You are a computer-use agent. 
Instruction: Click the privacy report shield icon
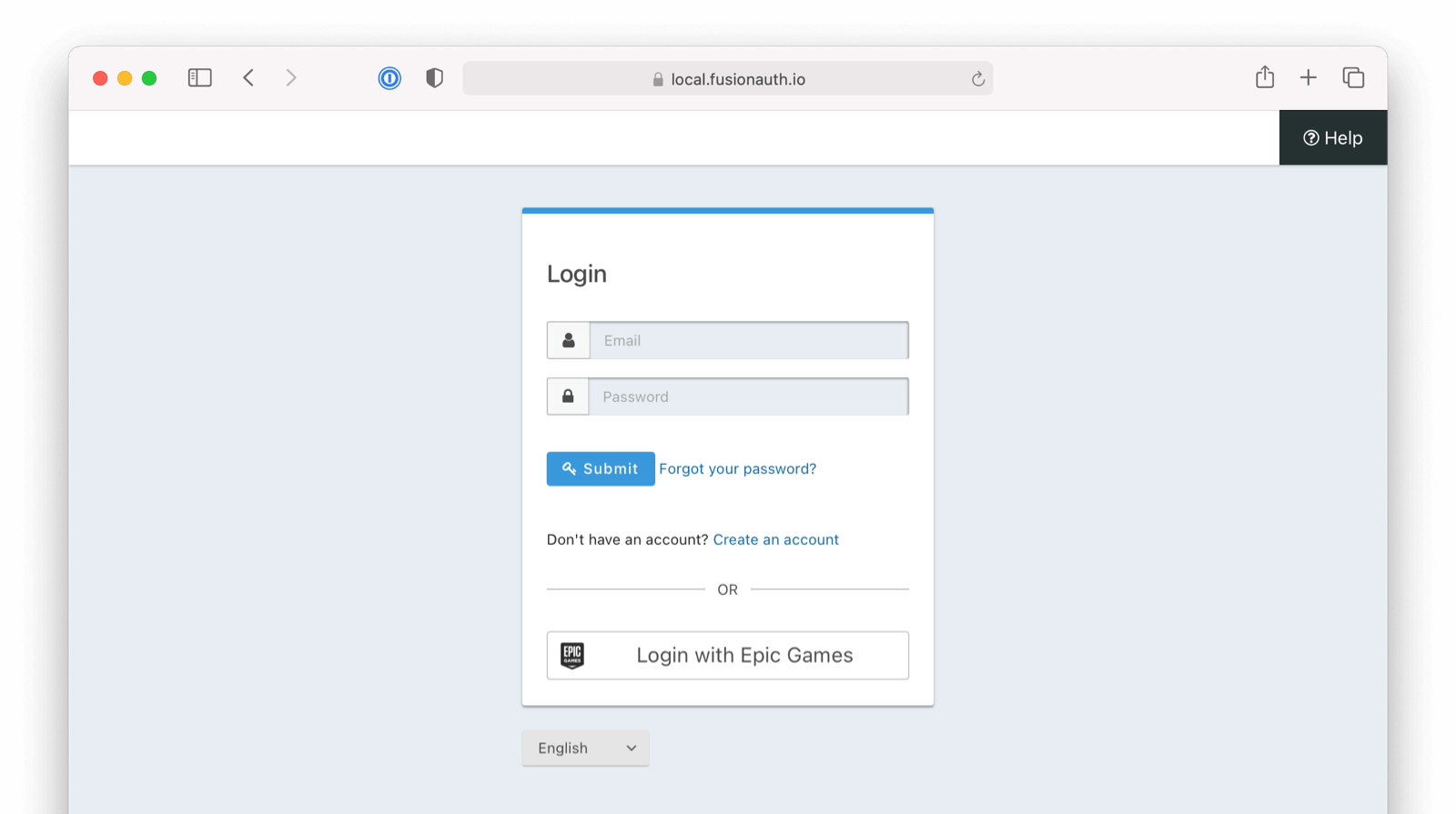[434, 78]
